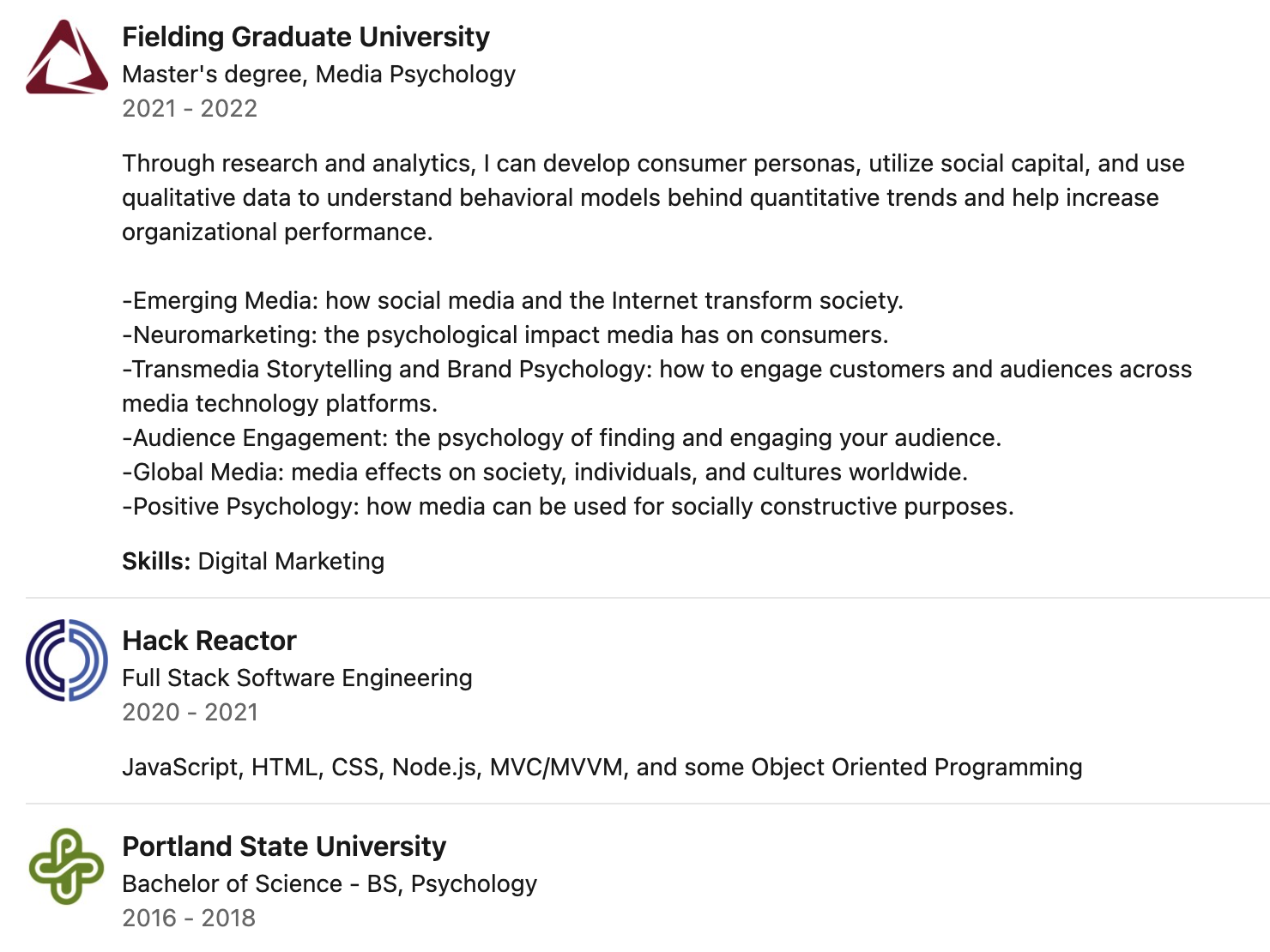1270x952 pixels.
Task: Click the Emerging Media bullet line
Action: click(x=512, y=301)
